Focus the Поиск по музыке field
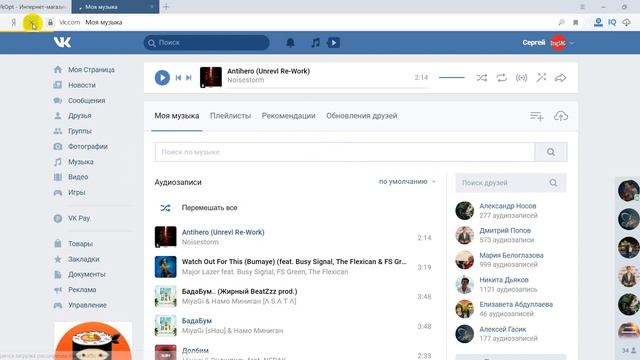Image resolution: width=640 pixels, height=360 pixels. (345, 152)
